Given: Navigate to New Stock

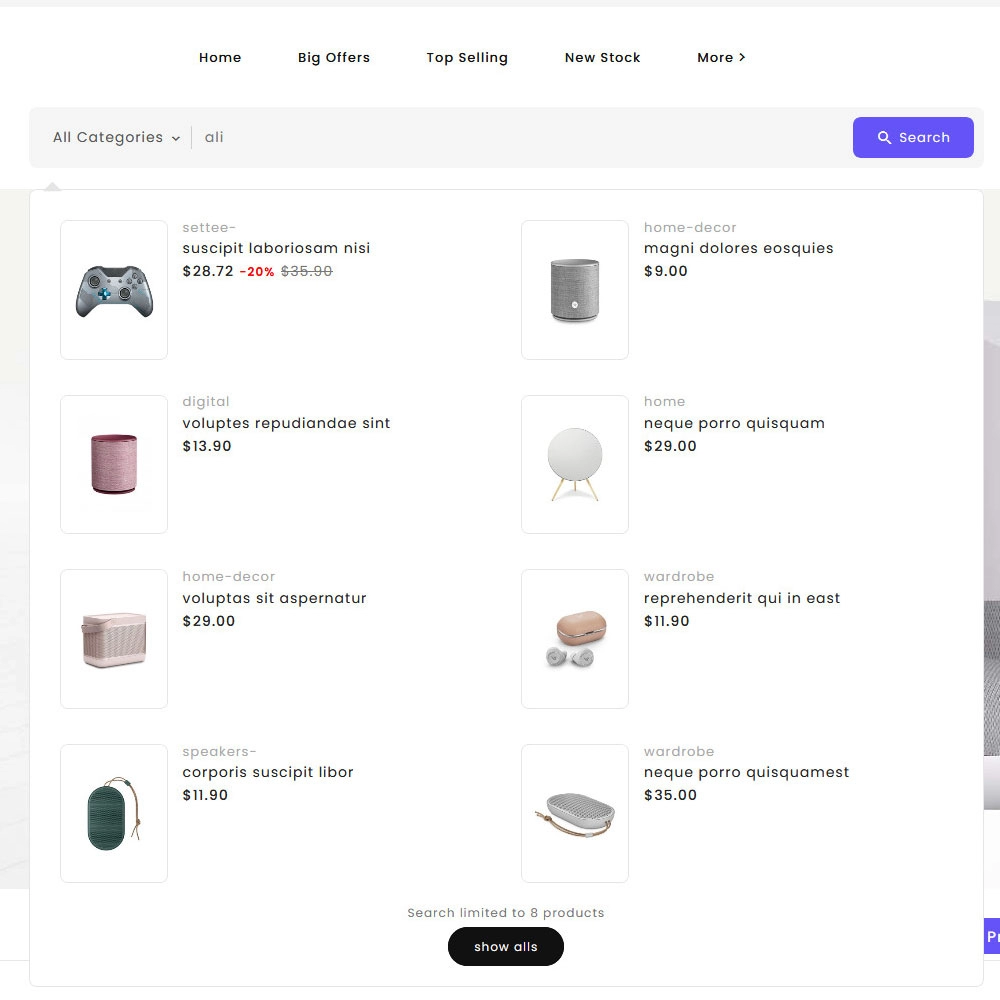Looking at the screenshot, I should (x=602, y=57).
